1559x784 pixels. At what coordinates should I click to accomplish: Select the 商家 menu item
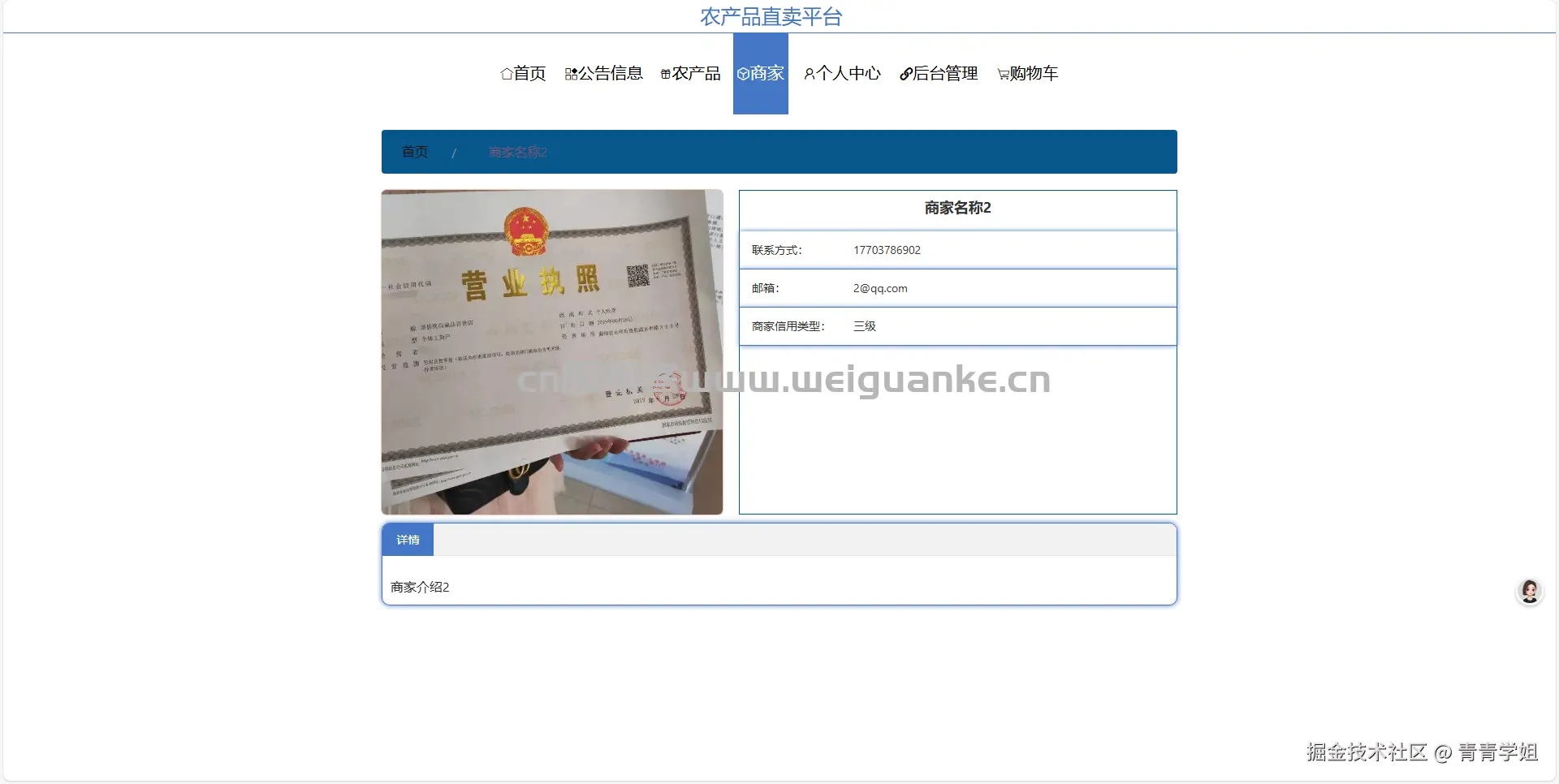tap(761, 74)
